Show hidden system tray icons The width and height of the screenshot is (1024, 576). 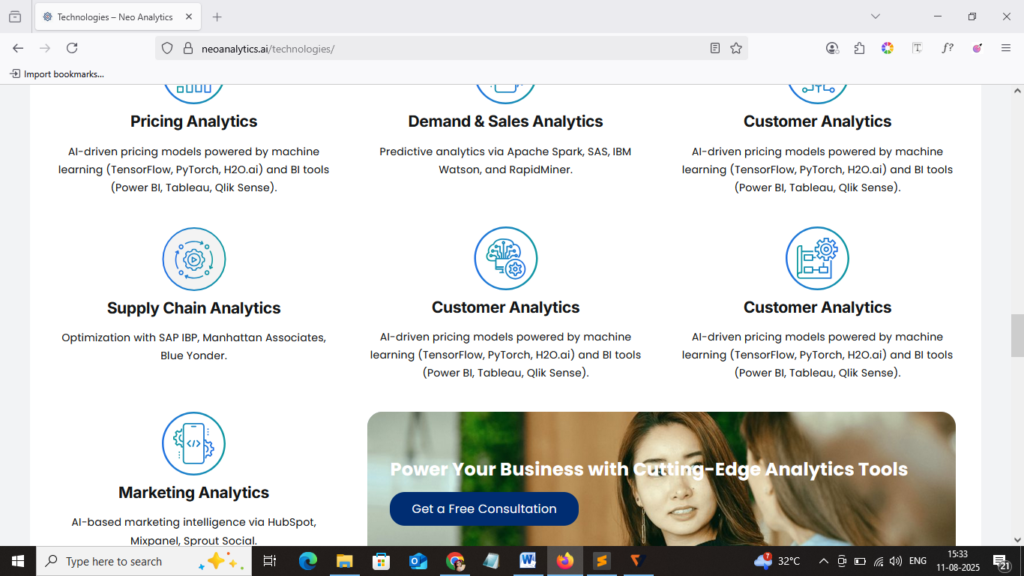(824, 561)
